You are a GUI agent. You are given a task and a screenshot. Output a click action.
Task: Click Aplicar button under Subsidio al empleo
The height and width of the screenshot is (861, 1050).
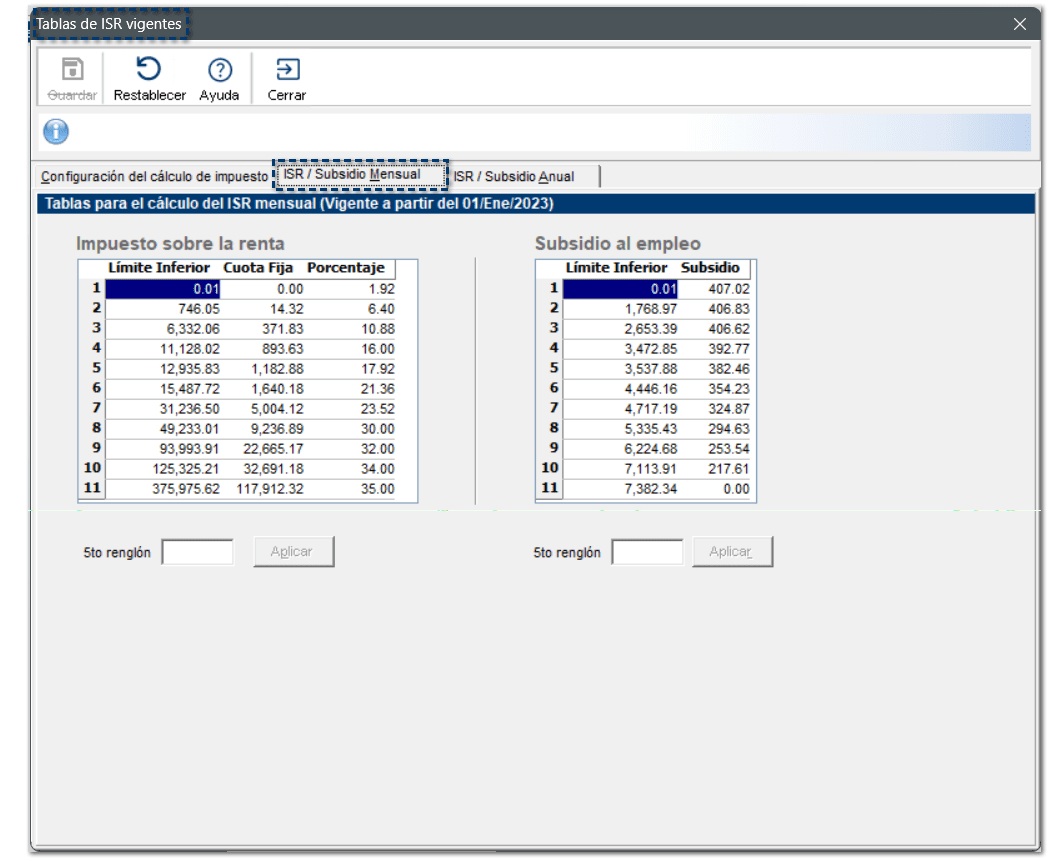pos(732,552)
